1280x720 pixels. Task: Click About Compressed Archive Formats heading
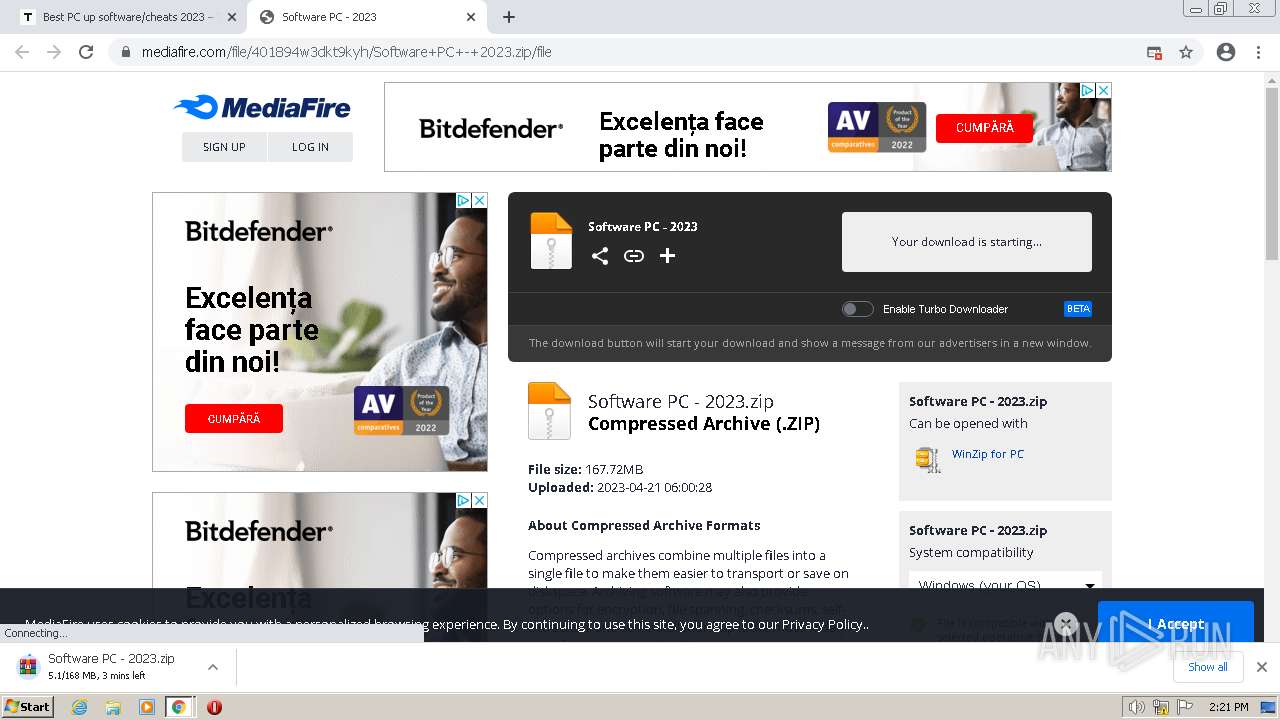point(644,525)
